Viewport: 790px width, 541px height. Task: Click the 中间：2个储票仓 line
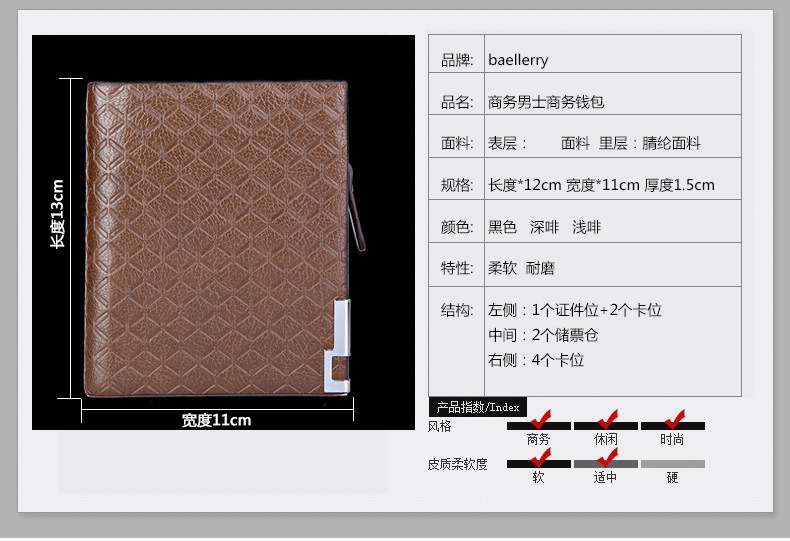tap(543, 335)
